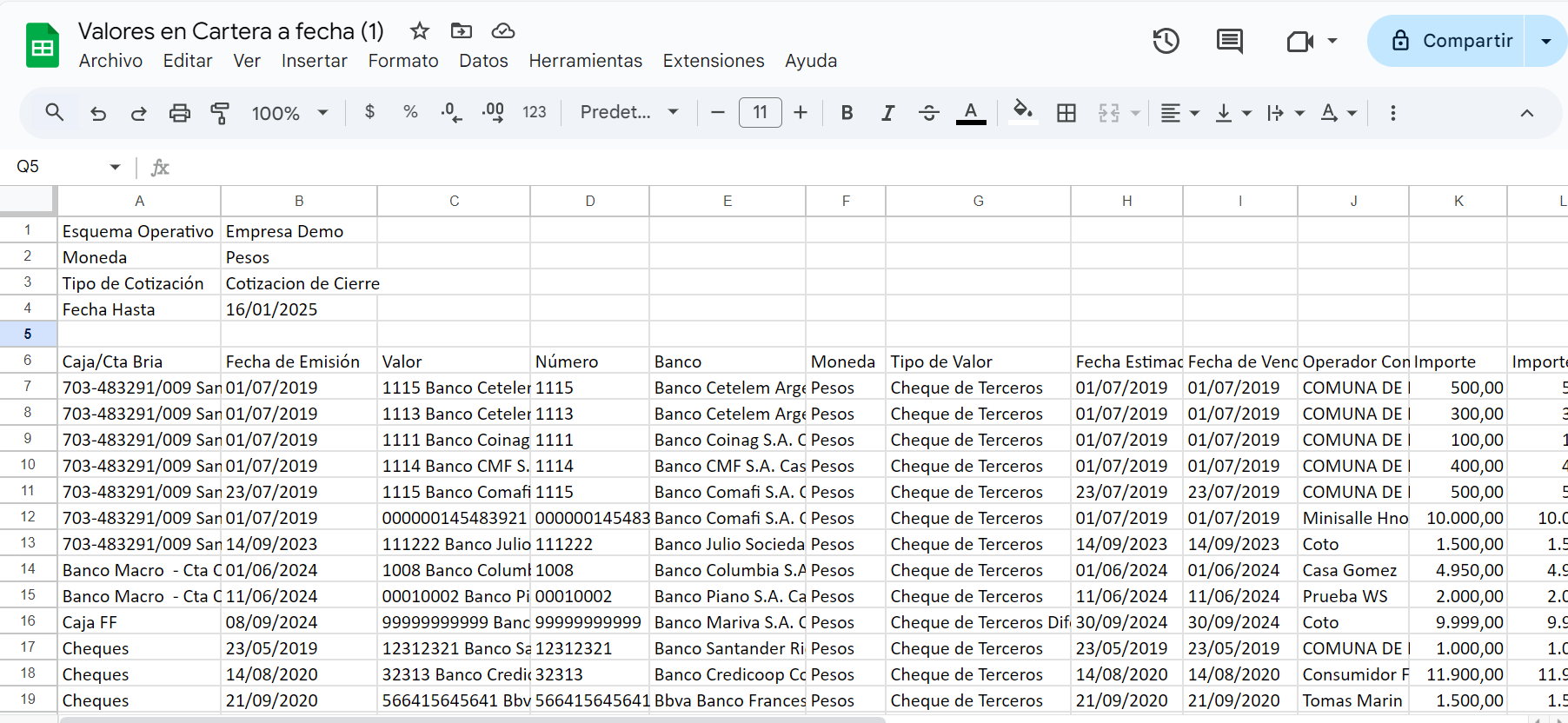Show more toolbar options with three dots
The height and width of the screenshot is (723, 1568).
(x=1392, y=113)
